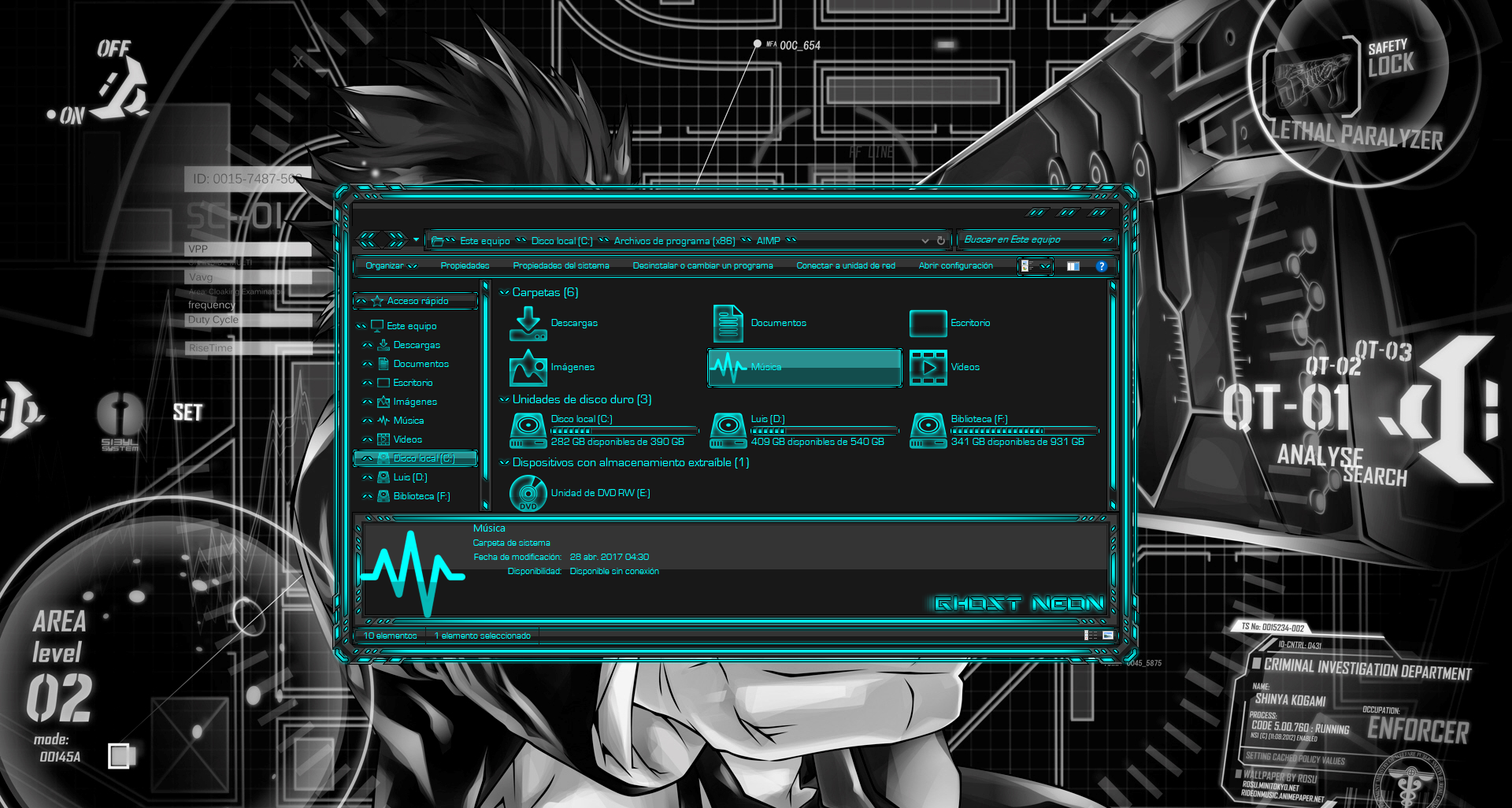
Task: Click the search magnifier in Buscar box
Action: 1107,239
